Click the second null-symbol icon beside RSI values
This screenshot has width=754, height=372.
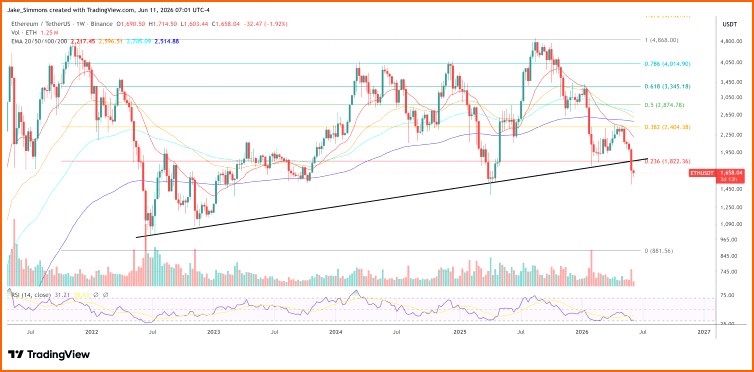[x=105, y=294]
